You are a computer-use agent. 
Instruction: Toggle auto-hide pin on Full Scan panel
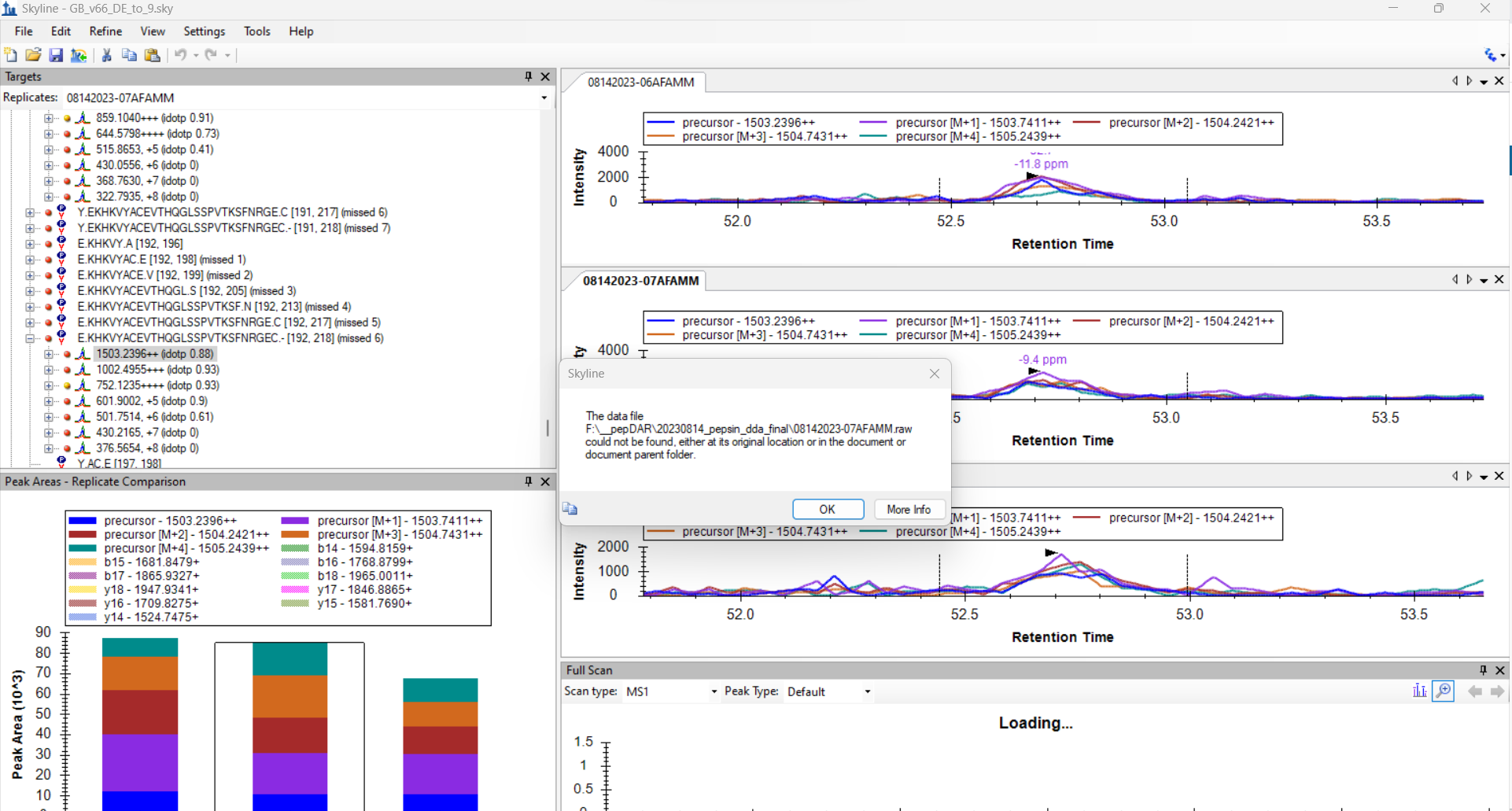[x=1483, y=670]
